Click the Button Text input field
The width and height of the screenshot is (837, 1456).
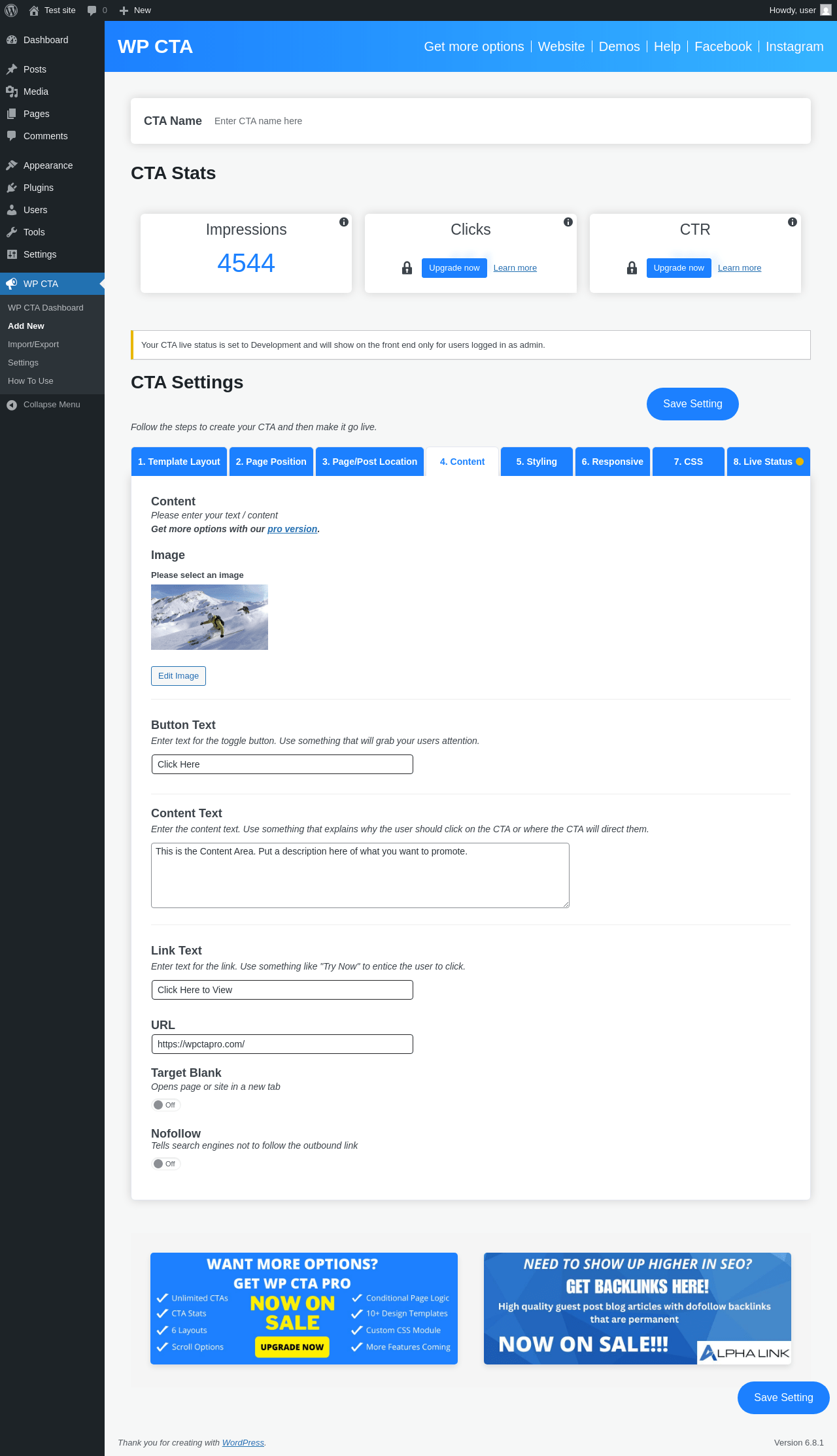(282, 764)
